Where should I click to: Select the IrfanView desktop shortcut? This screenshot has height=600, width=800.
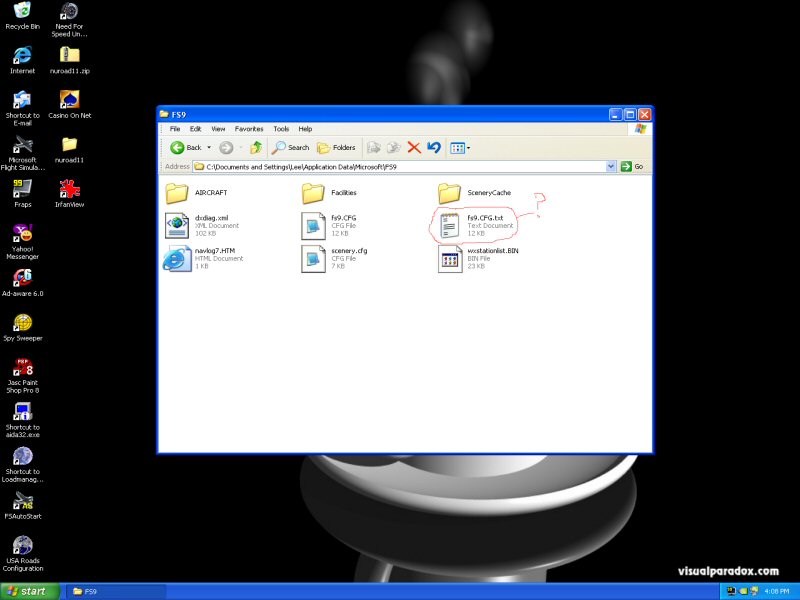pos(69,190)
